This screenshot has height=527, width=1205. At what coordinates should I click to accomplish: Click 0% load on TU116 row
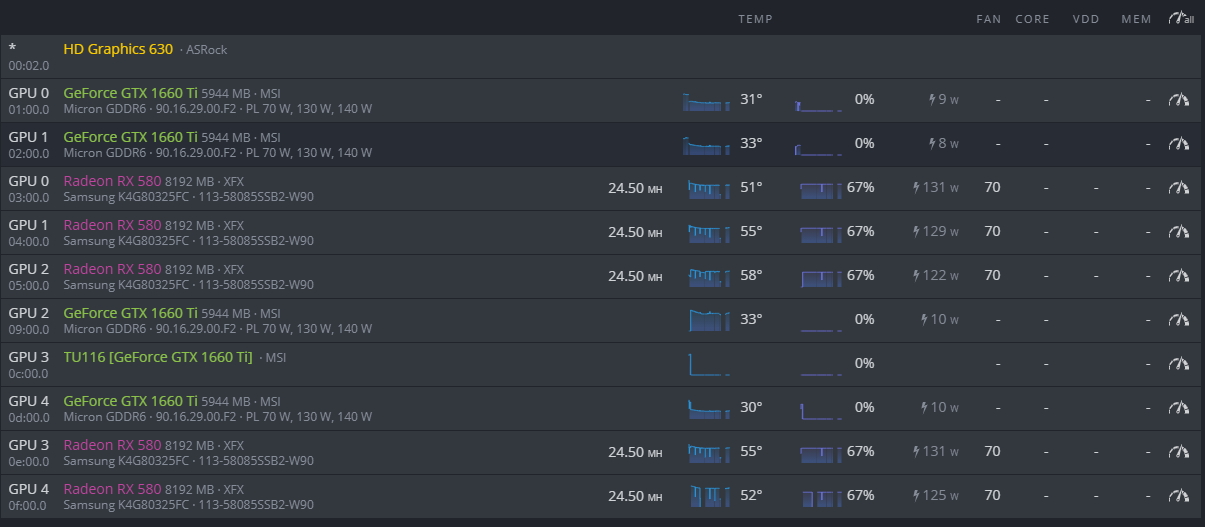pyautogui.click(x=865, y=363)
